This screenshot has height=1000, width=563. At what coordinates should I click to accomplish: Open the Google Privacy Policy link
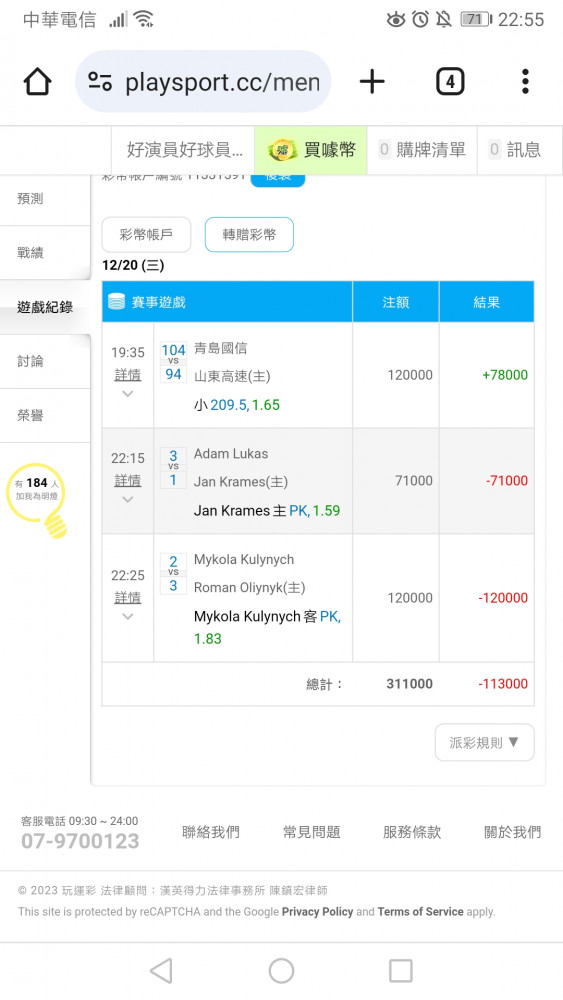[x=318, y=911]
